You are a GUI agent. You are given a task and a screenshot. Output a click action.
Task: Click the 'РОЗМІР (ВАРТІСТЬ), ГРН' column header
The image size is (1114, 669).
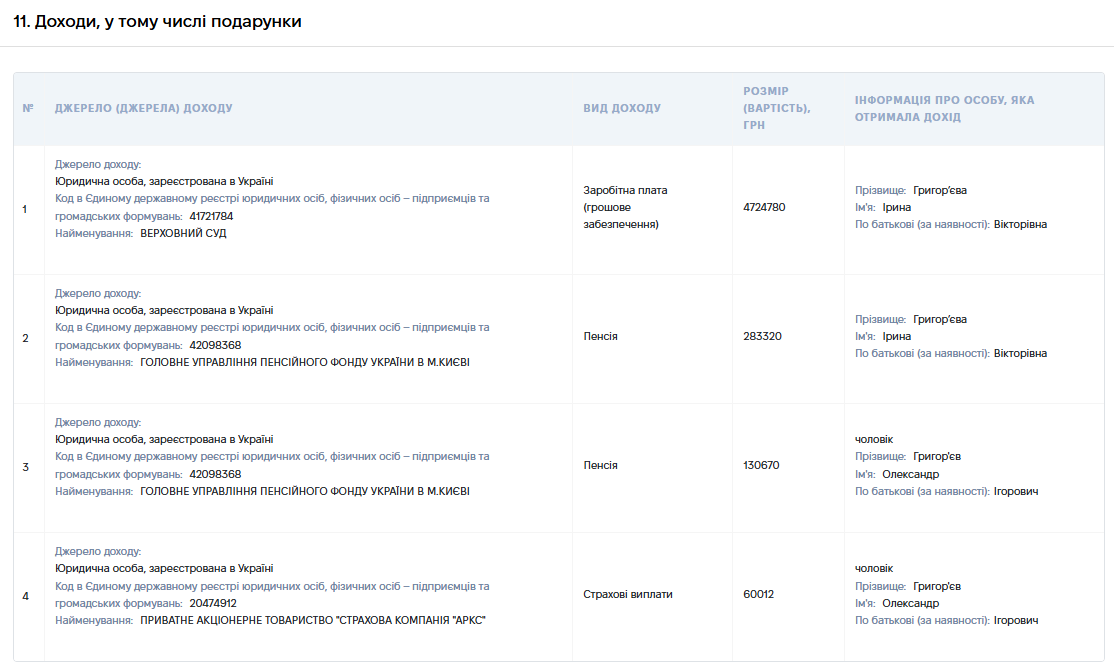pos(777,108)
